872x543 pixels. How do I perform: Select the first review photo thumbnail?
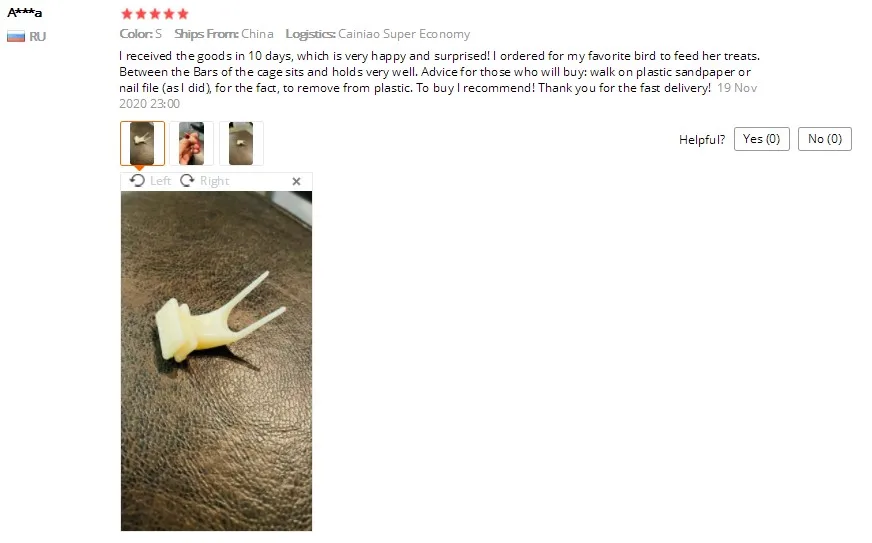(142, 144)
